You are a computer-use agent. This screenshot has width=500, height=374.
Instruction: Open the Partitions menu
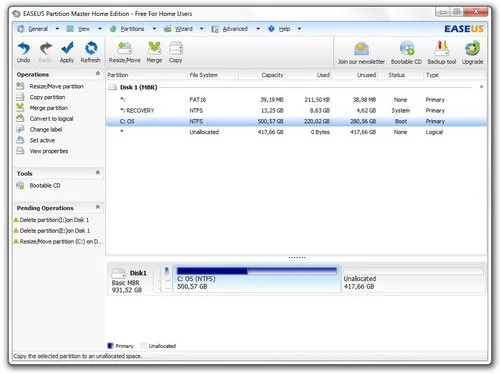pyautogui.click(x=132, y=29)
